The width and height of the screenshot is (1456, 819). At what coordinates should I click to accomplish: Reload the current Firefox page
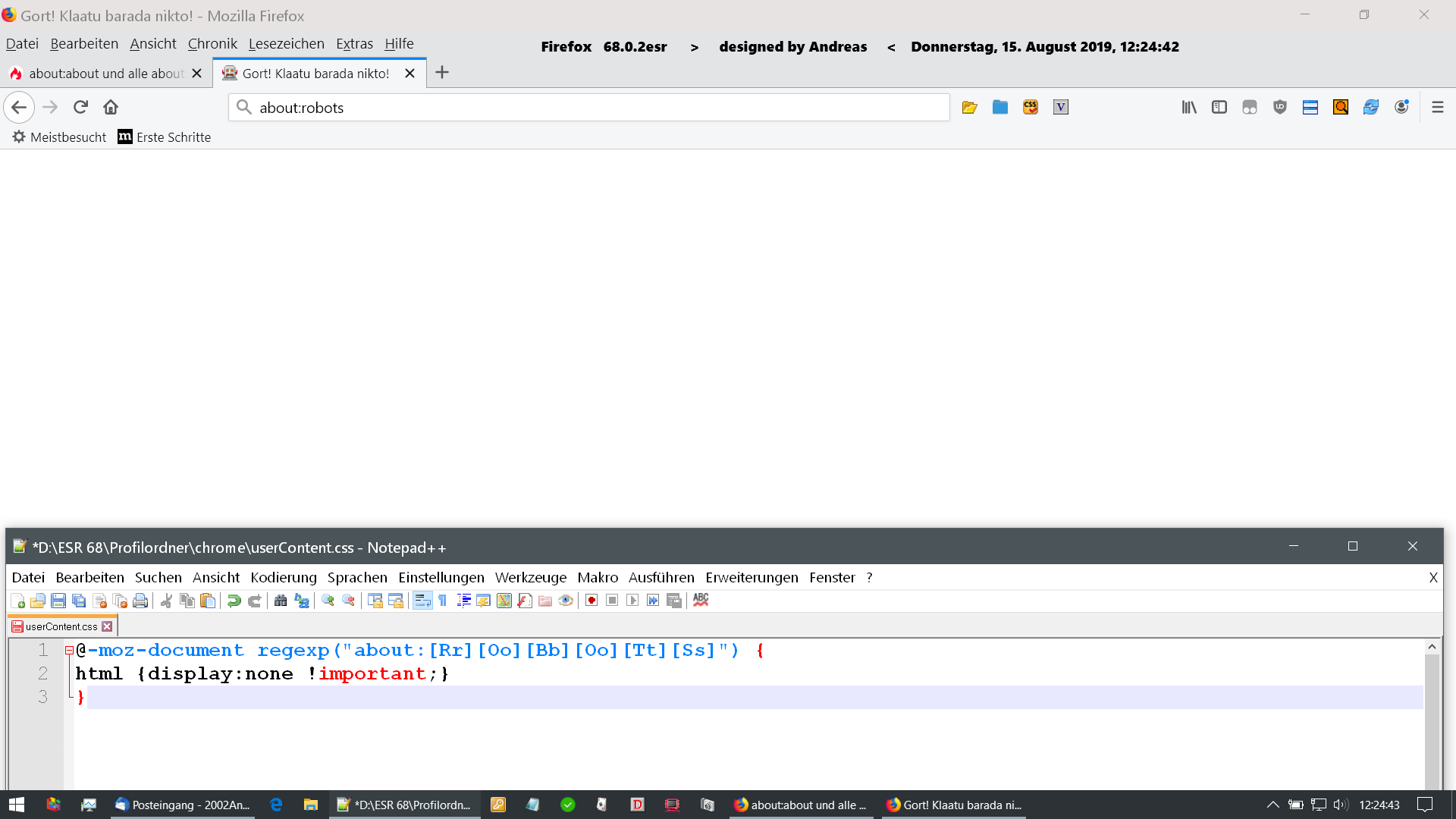81,107
